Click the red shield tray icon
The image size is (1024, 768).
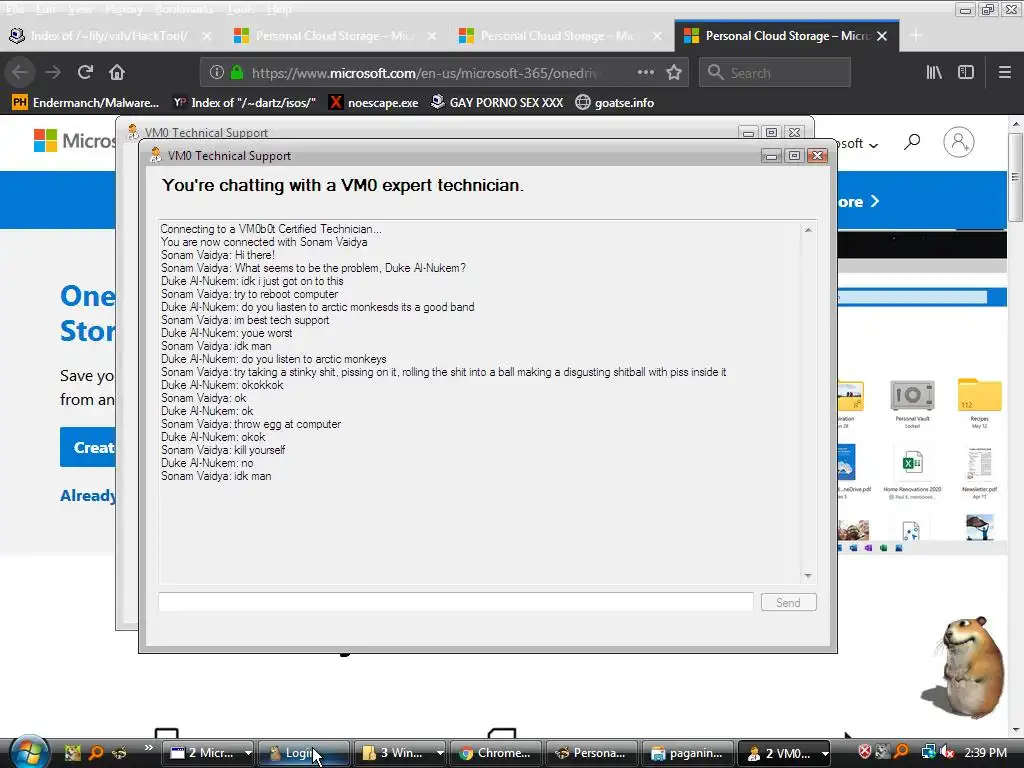tap(865, 752)
